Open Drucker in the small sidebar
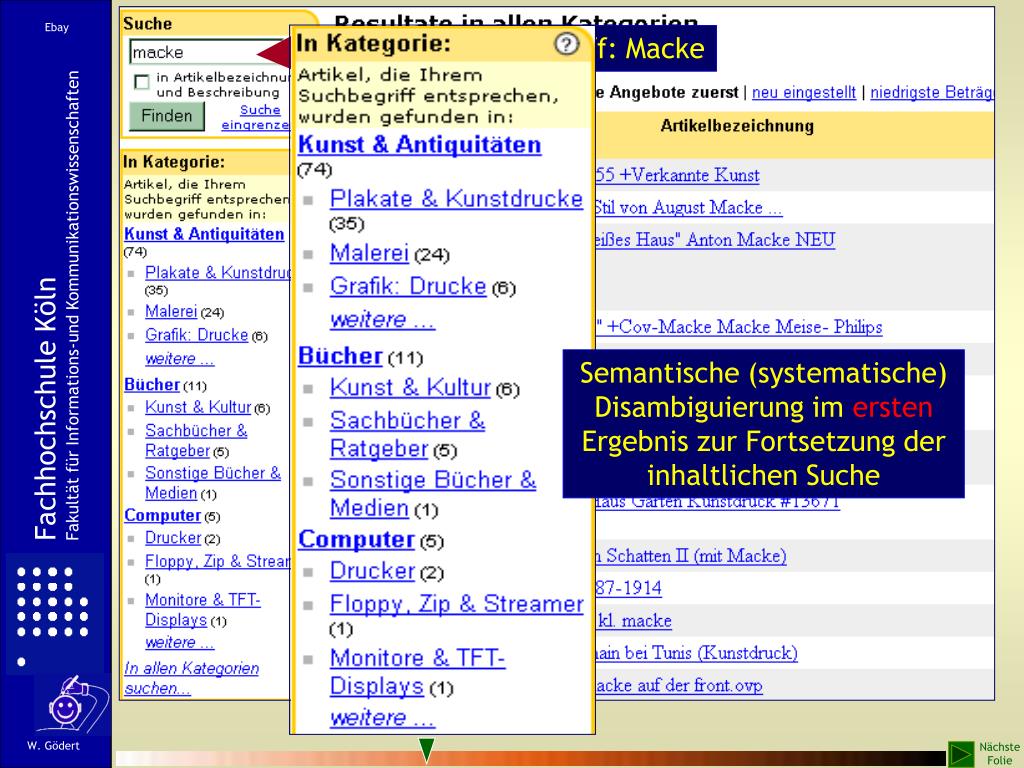Image resolution: width=1024 pixels, height=768 pixels. (173, 537)
